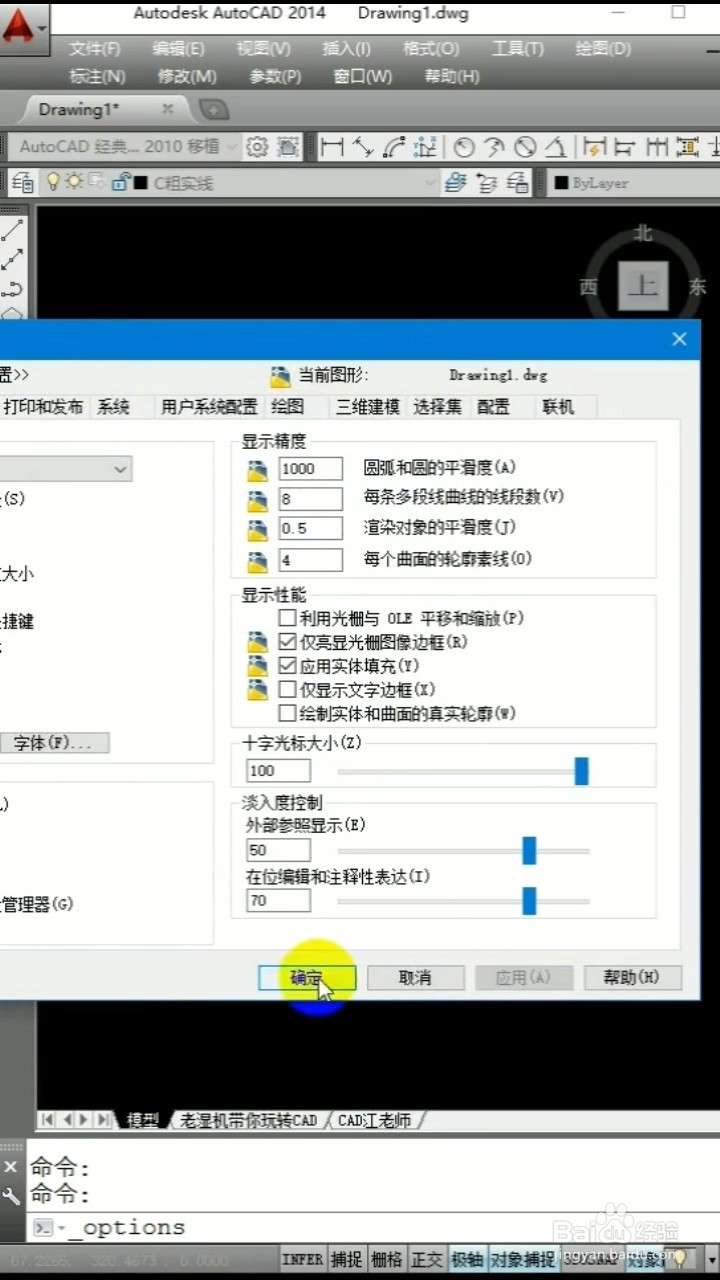Image resolution: width=720 pixels, height=1280 pixels.
Task: Click the new drawing tab plus icon
Action: [x=214, y=109]
